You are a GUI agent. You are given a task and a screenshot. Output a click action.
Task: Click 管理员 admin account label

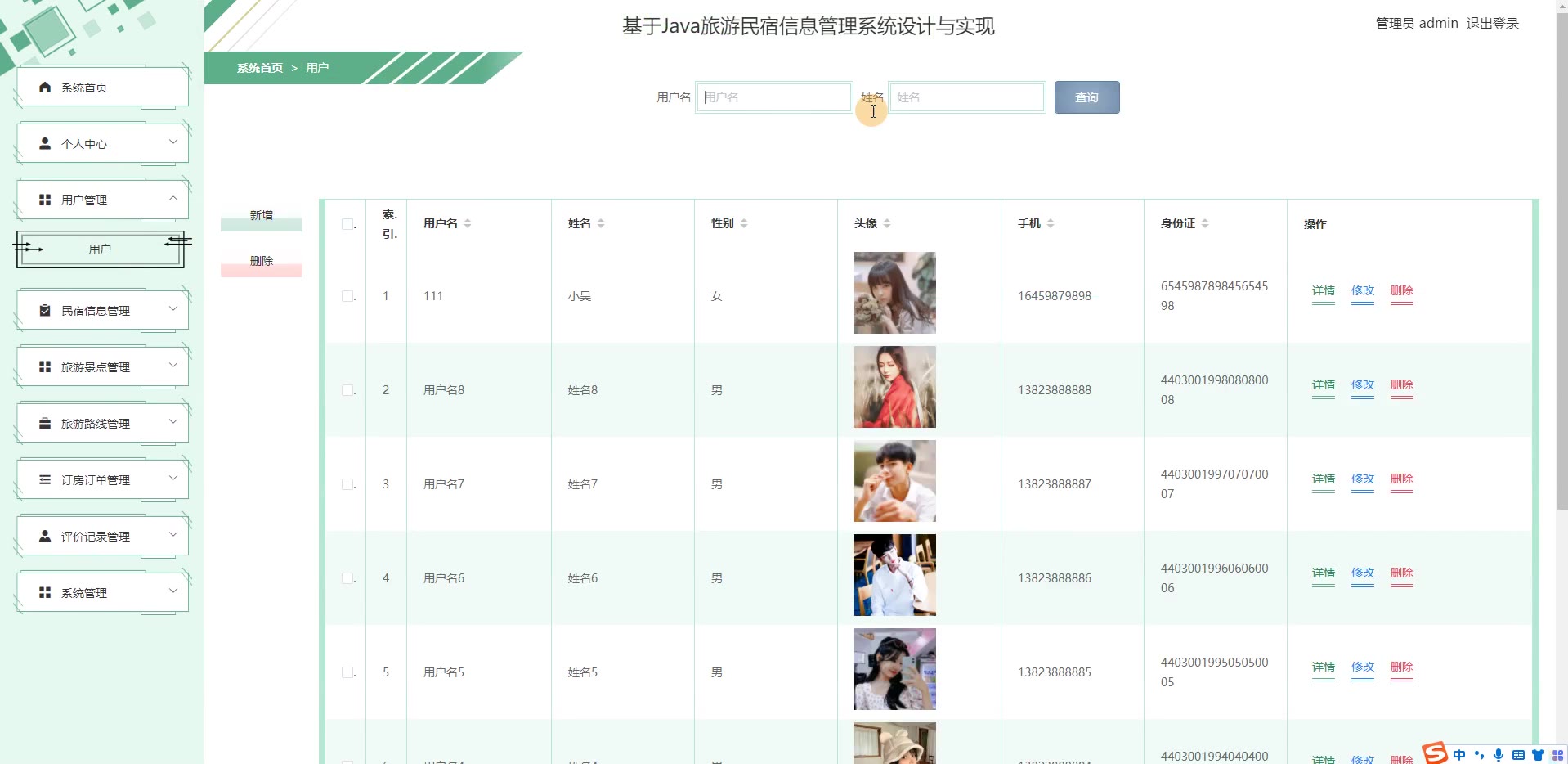[1417, 24]
